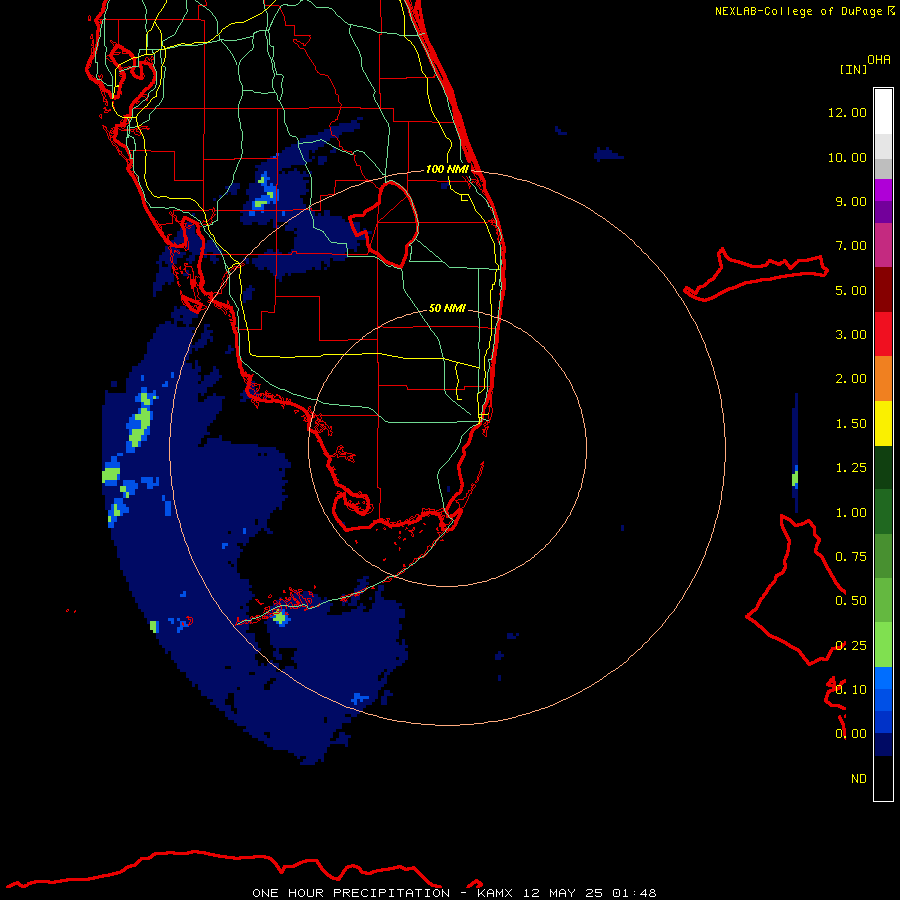Screen dimensions: 900x900
Task: Select the 9.00 legend value
Action: click(851, 201)
